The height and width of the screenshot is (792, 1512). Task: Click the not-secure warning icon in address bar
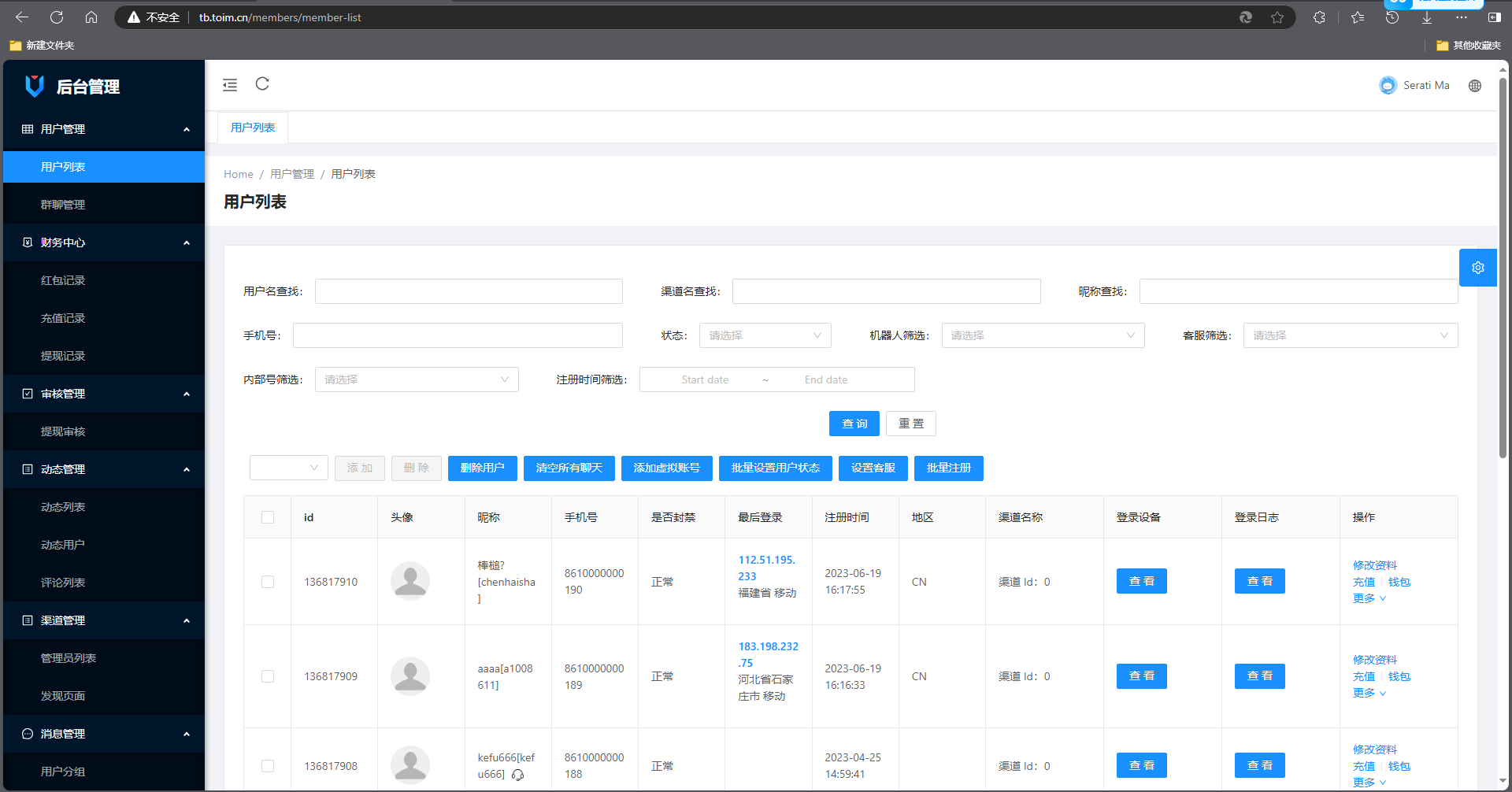134,17
